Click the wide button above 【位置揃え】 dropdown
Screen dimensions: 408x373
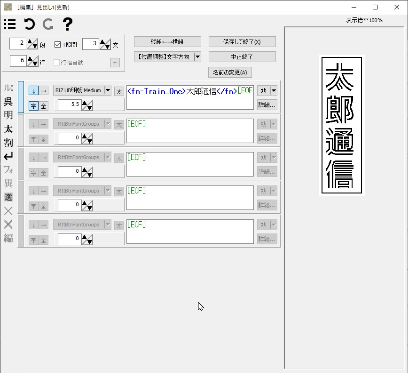[x=167, y=42]
